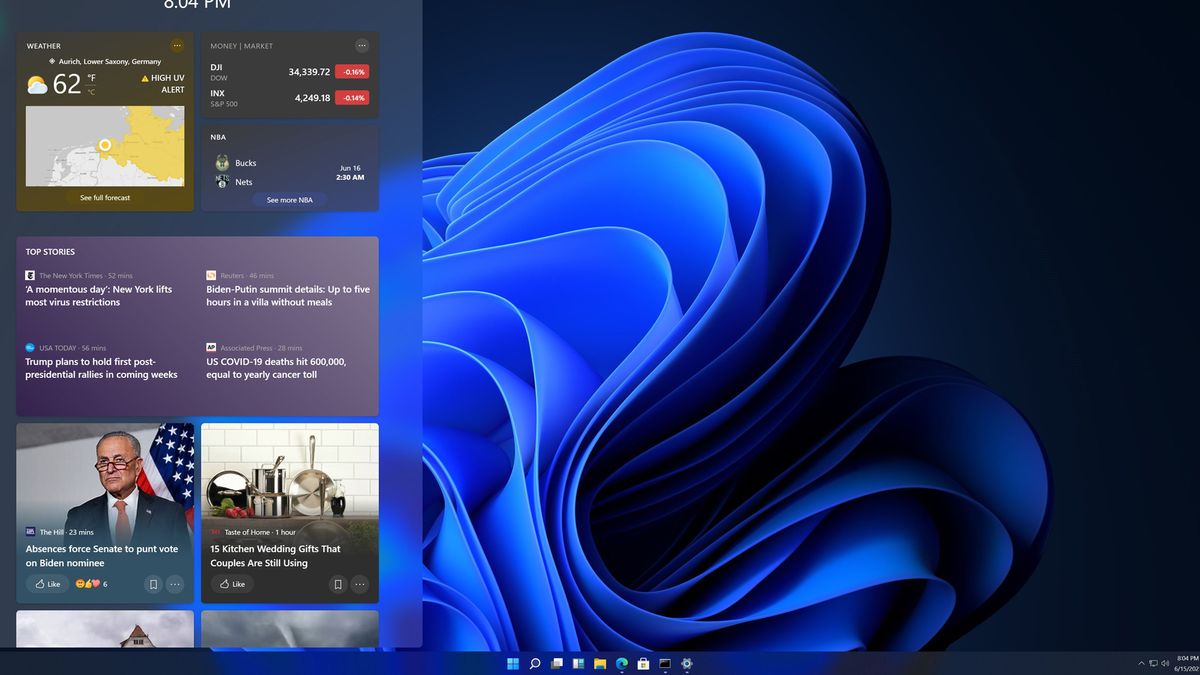Open the Biden-Putin summit details headline
1200x675 pixels.
tap(288, 296)
